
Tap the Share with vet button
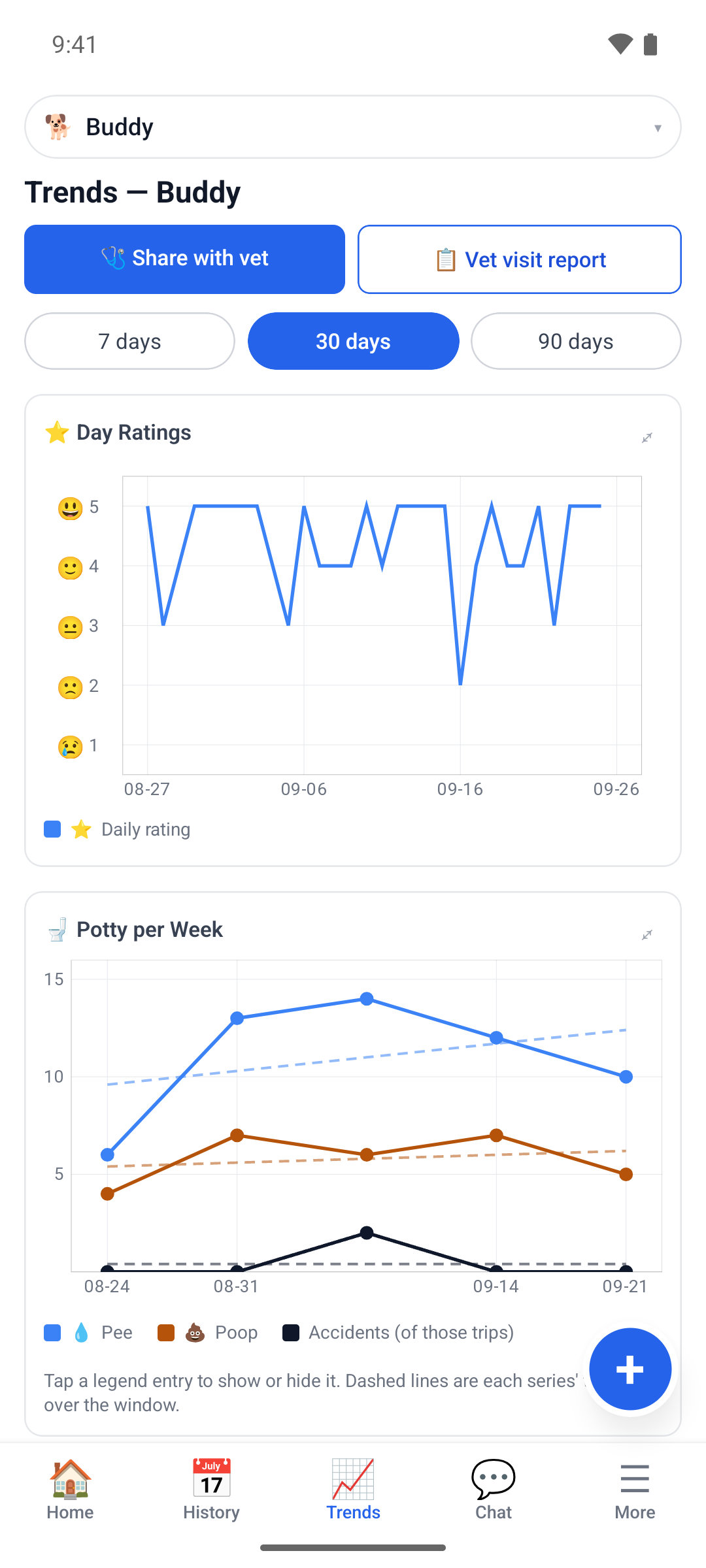(x=184, y=259)
